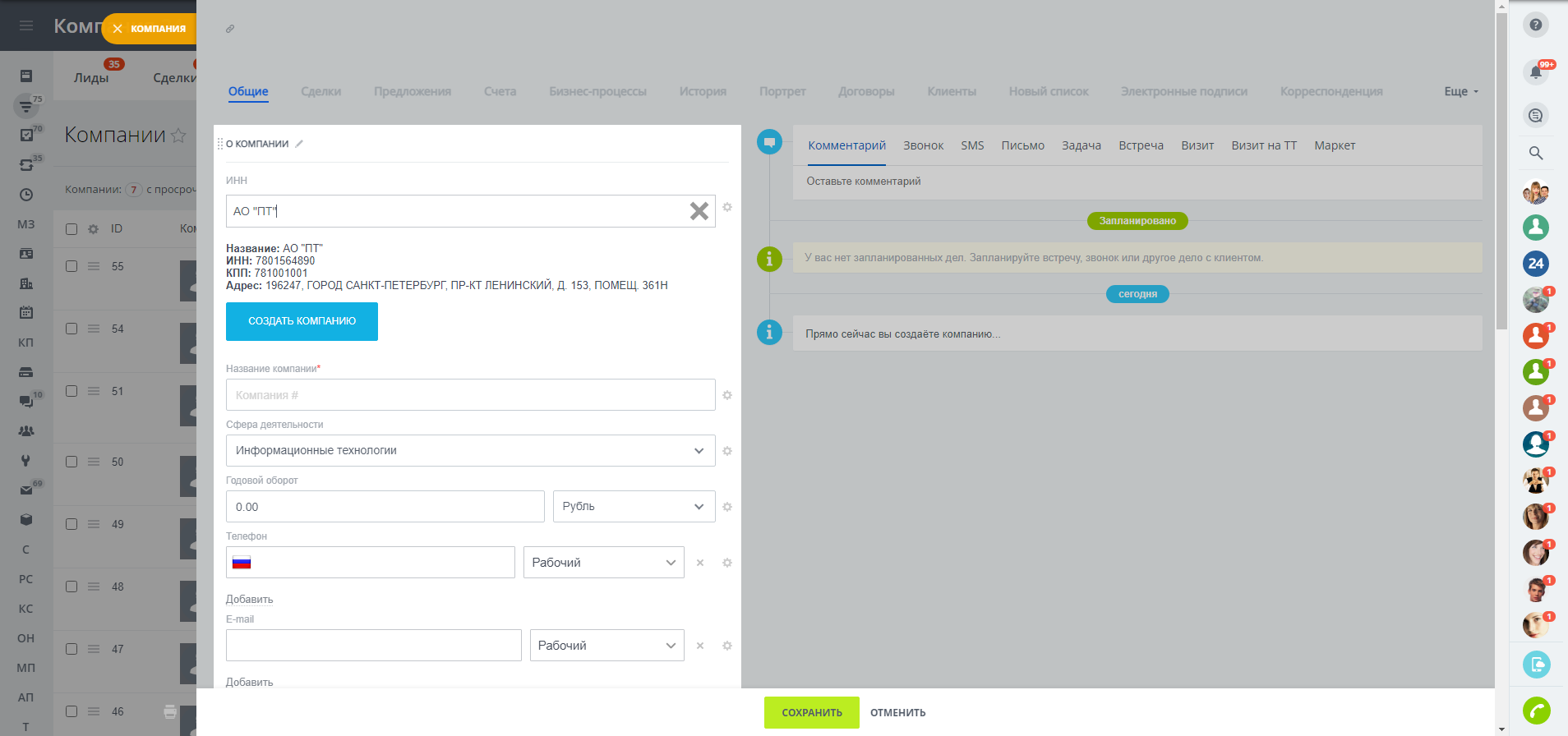Screen dimensions: 1568x736
Task: Check the box for company ID 47
Action: pyautogui.click(x=71, y=649)
